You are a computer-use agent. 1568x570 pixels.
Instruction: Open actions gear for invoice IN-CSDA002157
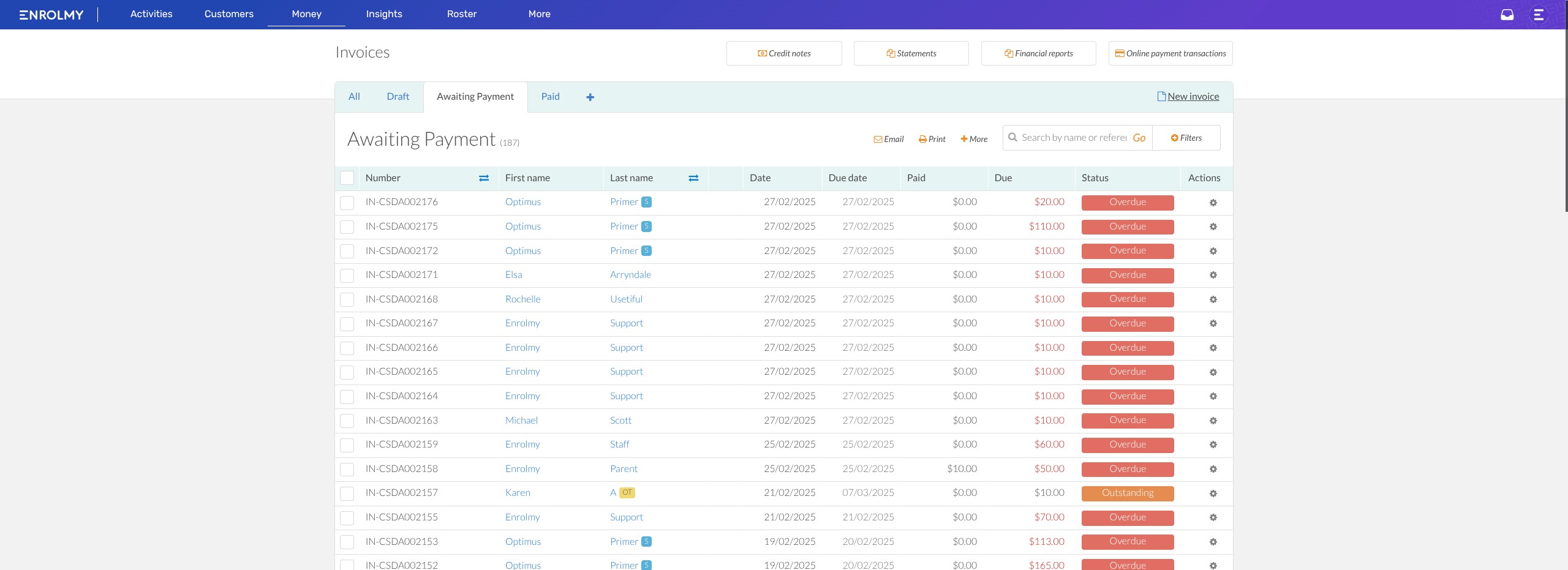pos(1213,493)
